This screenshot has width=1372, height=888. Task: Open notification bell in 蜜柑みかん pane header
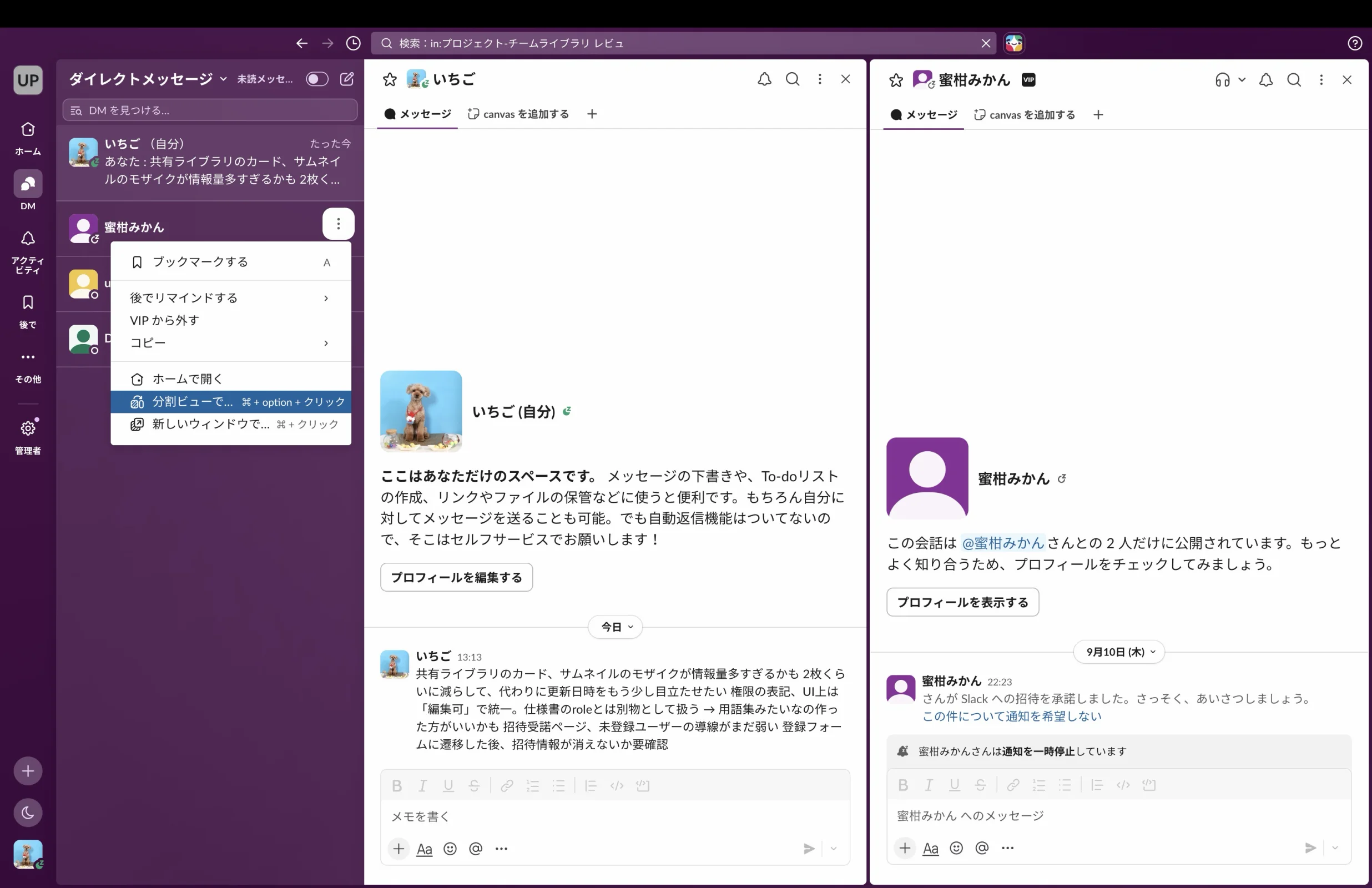point(1266,80)
